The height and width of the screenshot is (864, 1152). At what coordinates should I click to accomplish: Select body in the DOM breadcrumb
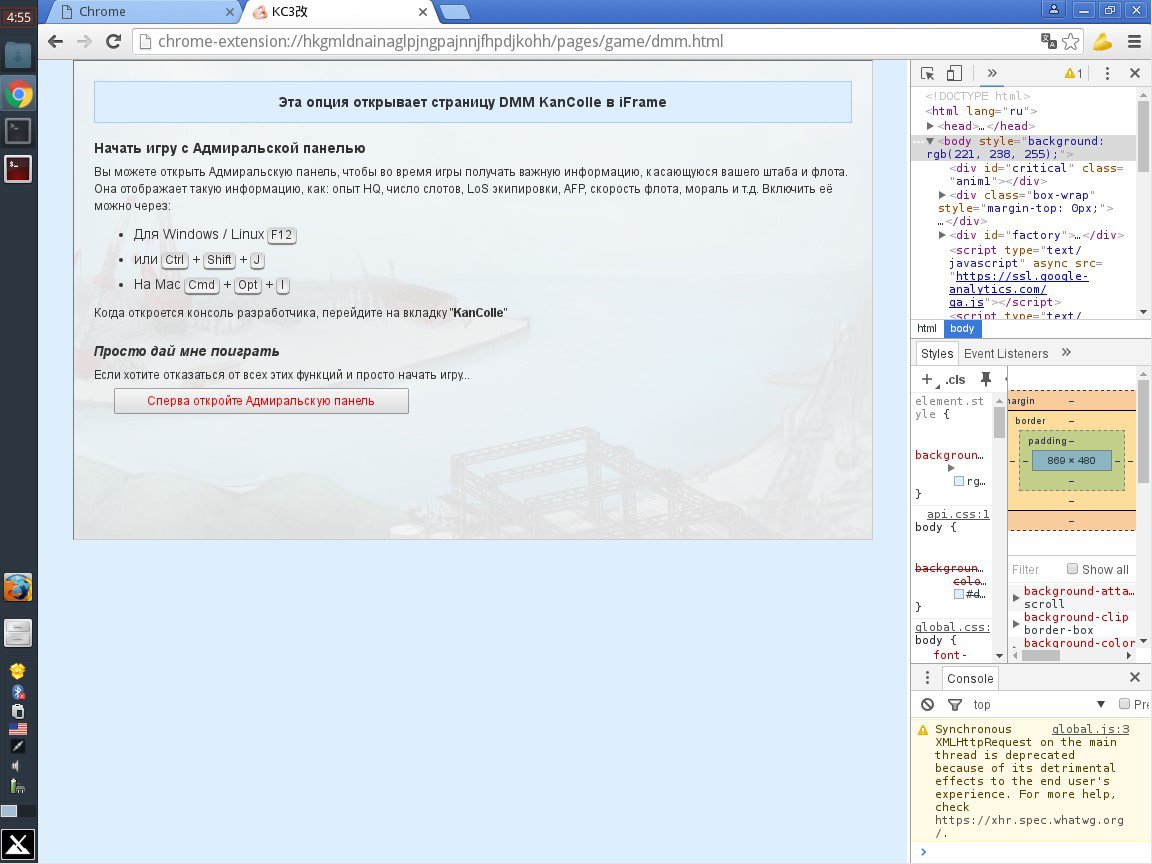(962, 328)
